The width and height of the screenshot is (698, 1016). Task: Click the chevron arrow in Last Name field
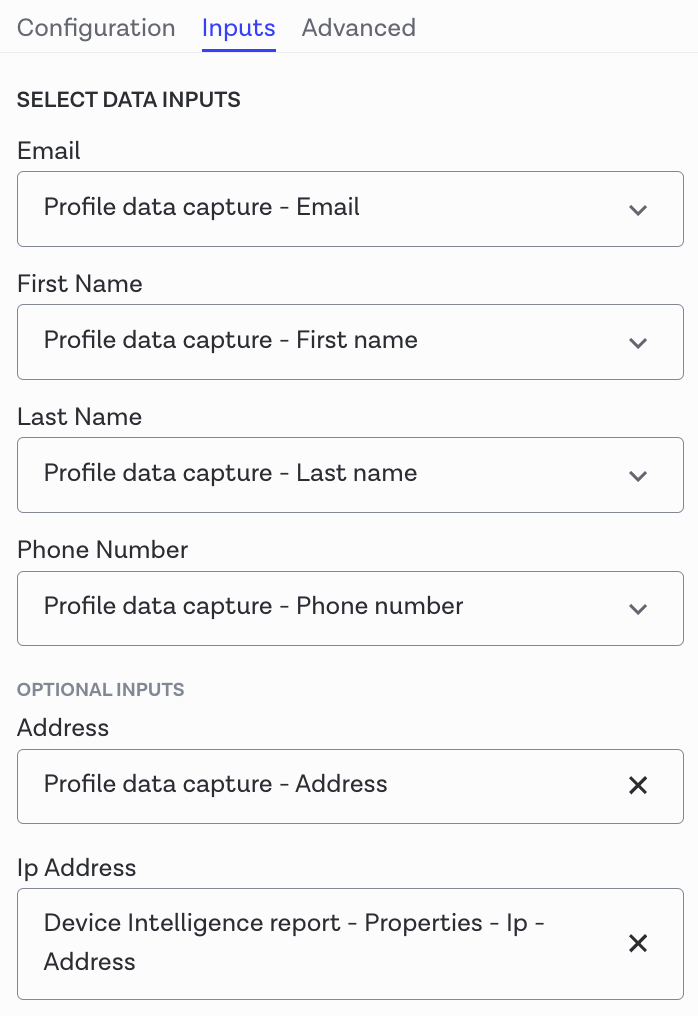point(638,476)
